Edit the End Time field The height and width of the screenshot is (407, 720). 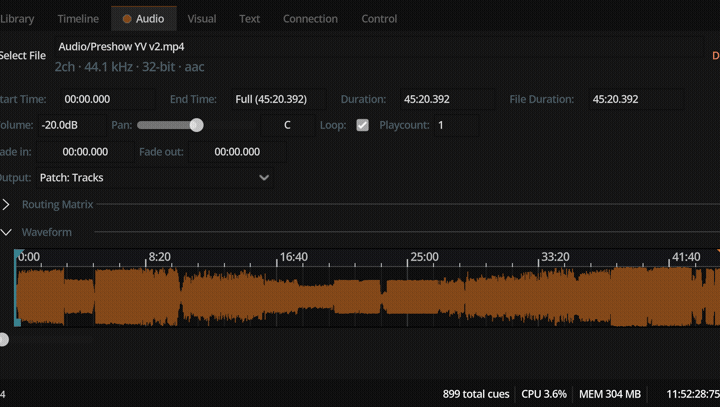(x=279, y=99)
